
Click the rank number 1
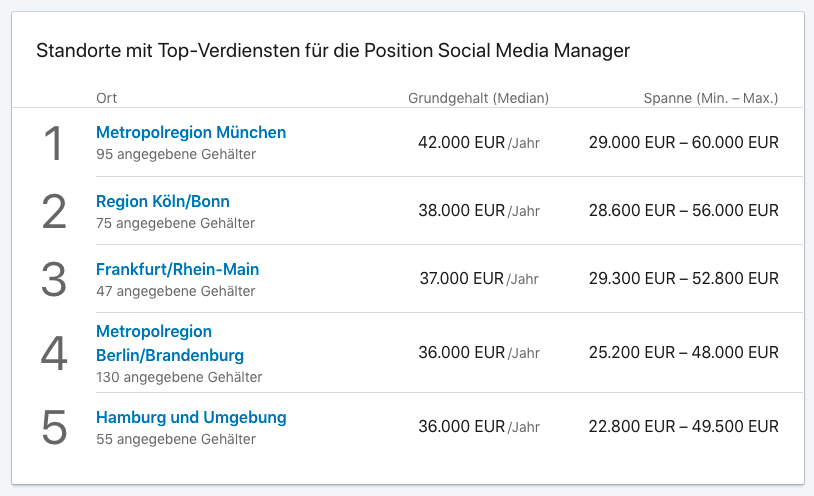coord(54,143)
